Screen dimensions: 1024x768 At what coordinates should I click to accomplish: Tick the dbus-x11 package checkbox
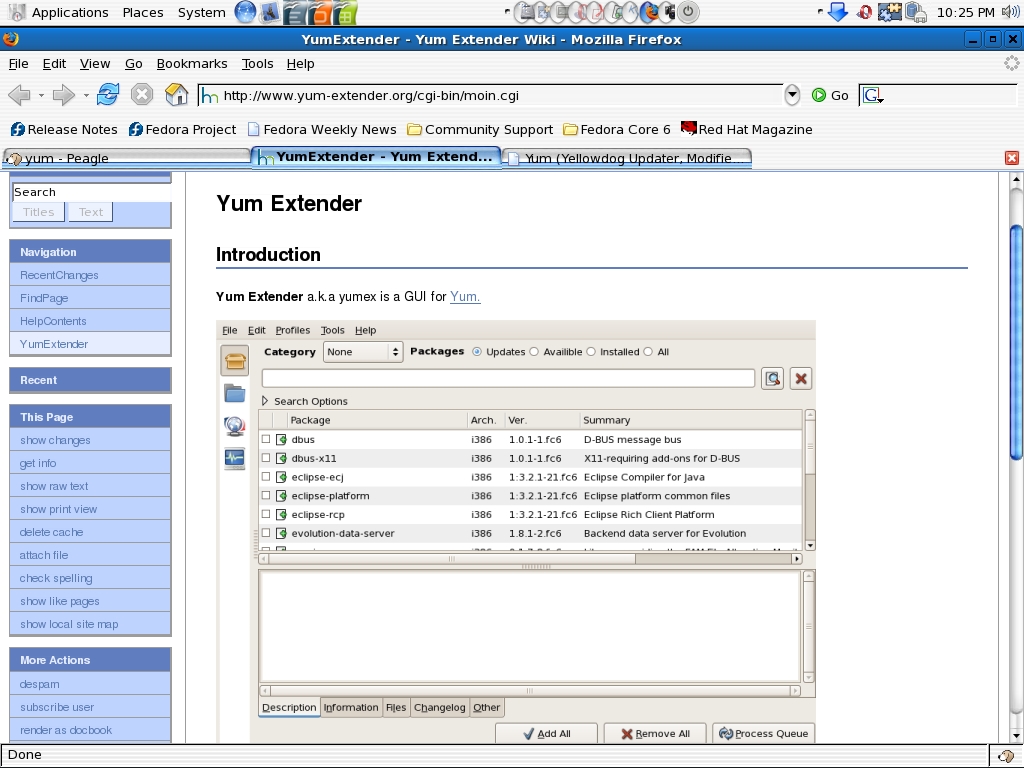[266, 458]
